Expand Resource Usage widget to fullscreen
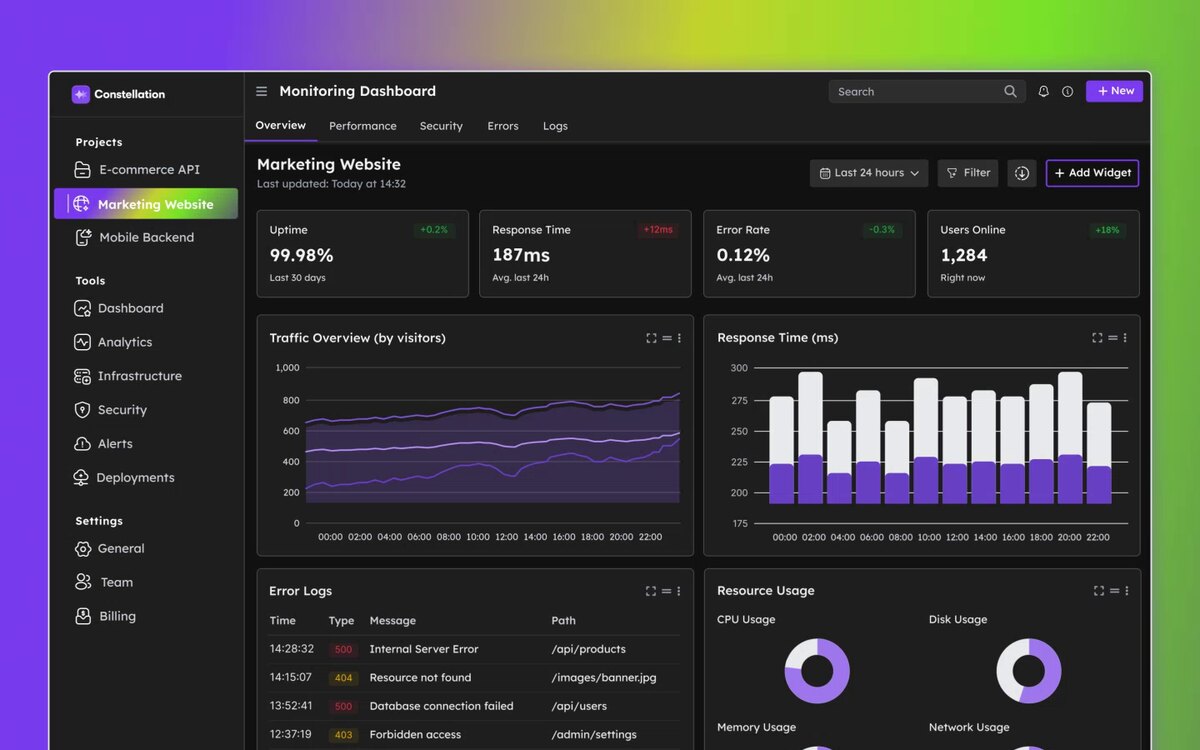The width and height of the screenshot is (1200, 750). point(1098,591)
